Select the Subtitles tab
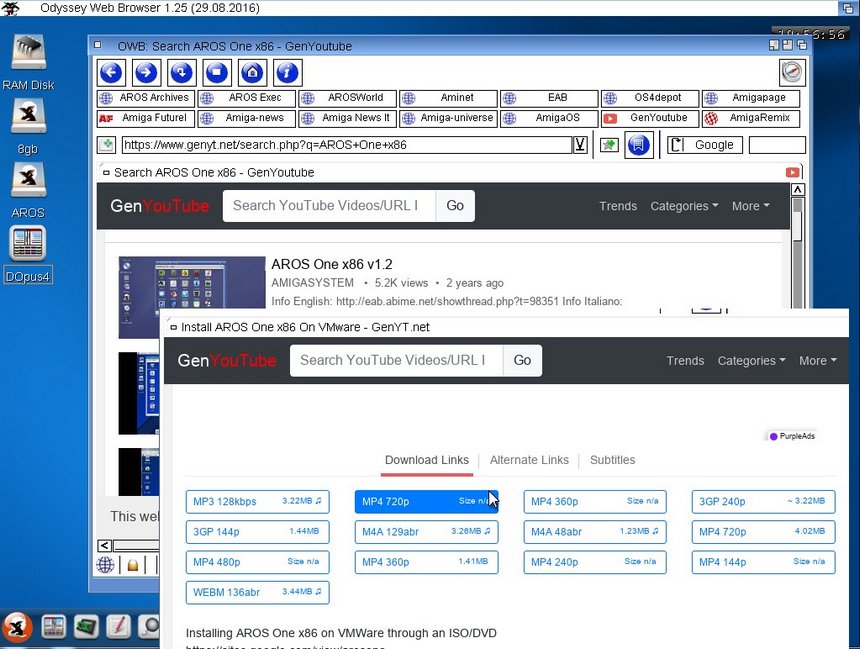The height and width of the screenshot is (649, 860). click(x=612, y=460)
